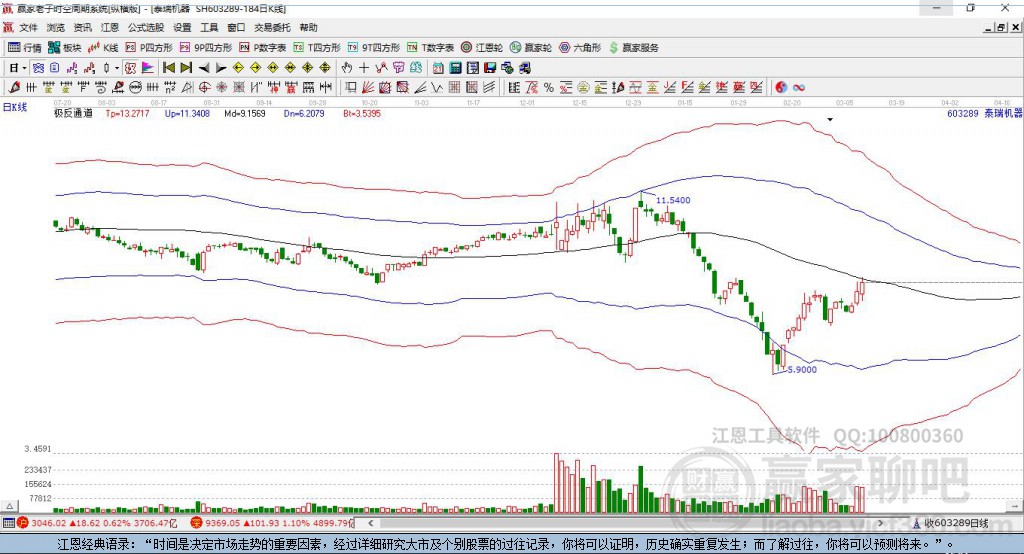
Task: Open the P数字表 tool
Action: [263, 48]
